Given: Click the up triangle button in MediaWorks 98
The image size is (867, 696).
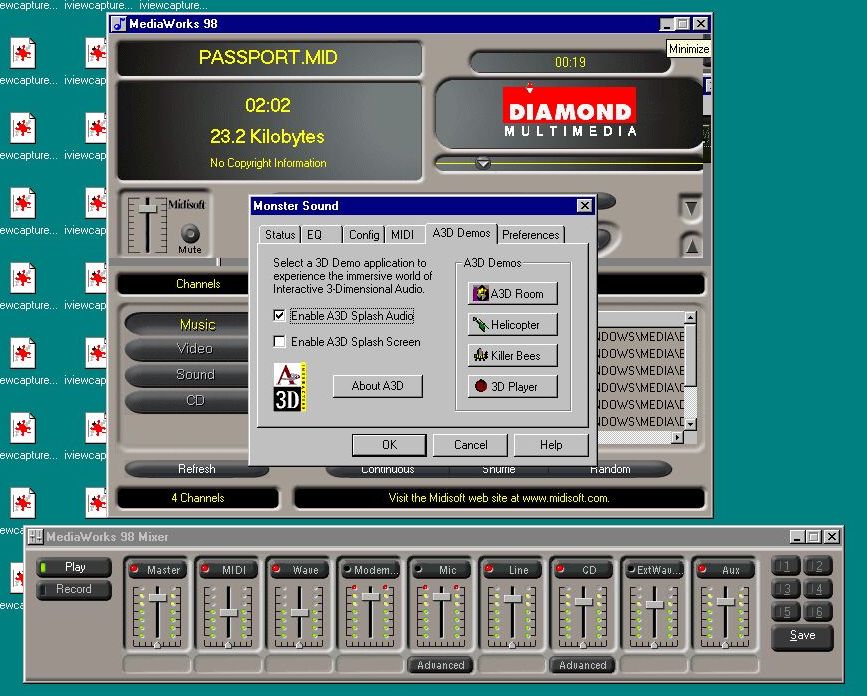Looking at the screenshot, I should 691,245.
